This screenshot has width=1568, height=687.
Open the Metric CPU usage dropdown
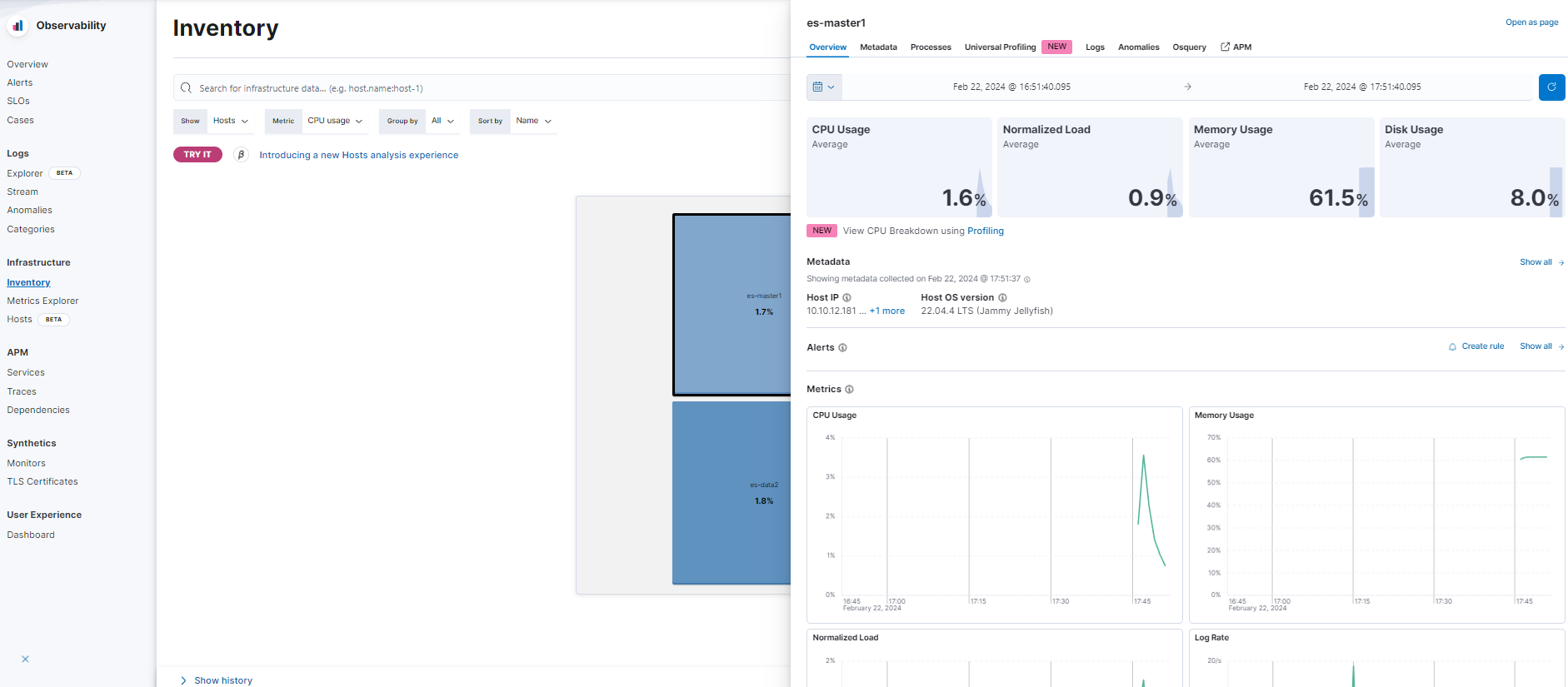(x=335, y=121)
